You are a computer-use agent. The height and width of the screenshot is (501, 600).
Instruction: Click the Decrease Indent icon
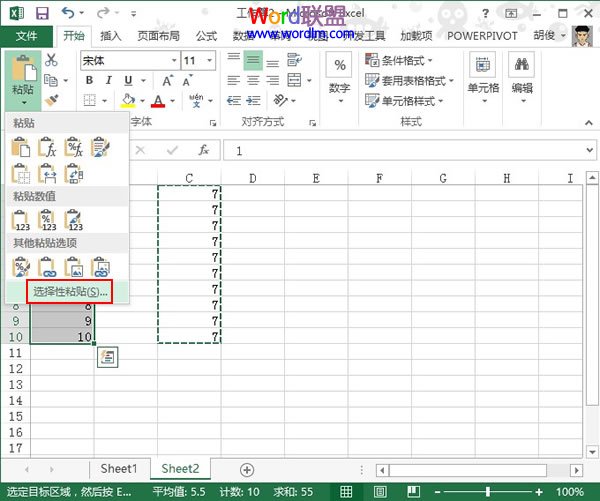point(233,101)
